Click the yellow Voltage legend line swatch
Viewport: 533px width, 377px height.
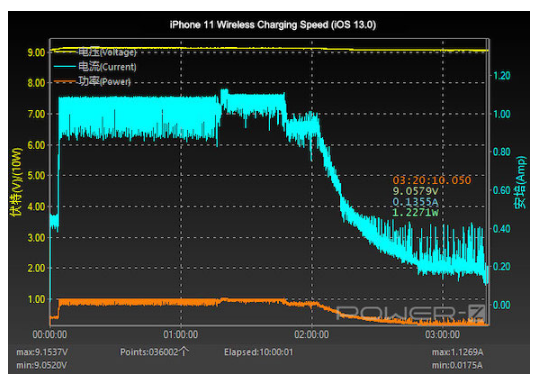[x=65, y=52]
